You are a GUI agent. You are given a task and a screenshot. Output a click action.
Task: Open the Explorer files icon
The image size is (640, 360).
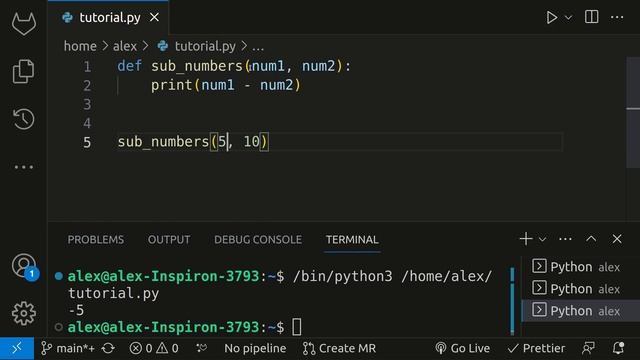point(23,71)
